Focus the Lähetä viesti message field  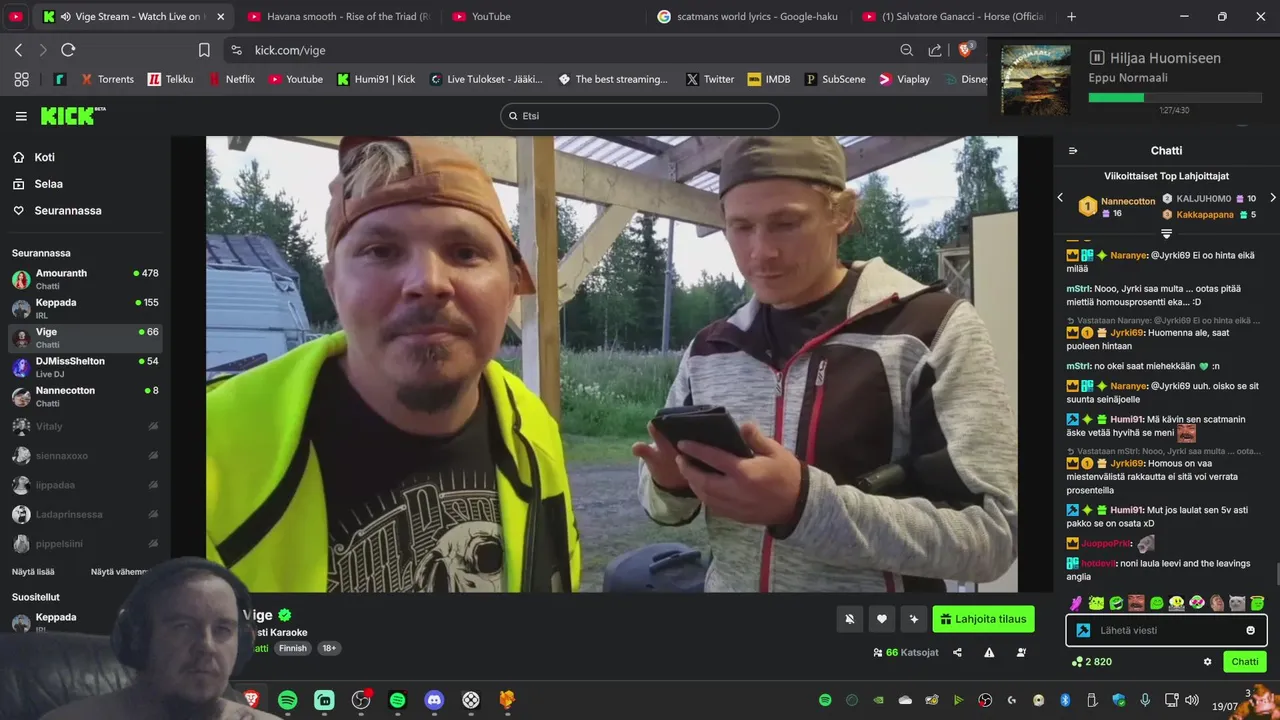click(1167, 630)
